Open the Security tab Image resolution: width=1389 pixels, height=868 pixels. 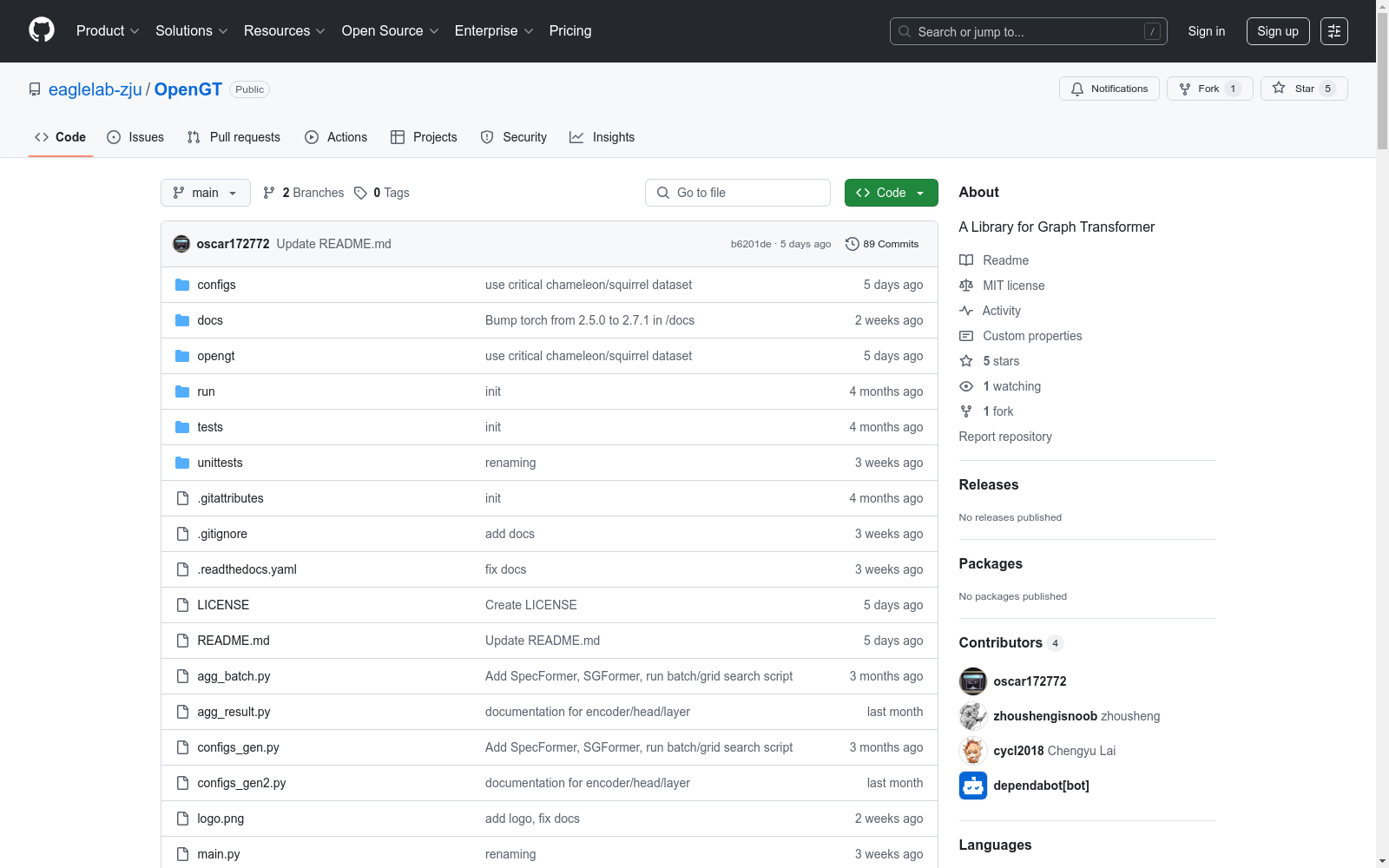click(514, 137)
